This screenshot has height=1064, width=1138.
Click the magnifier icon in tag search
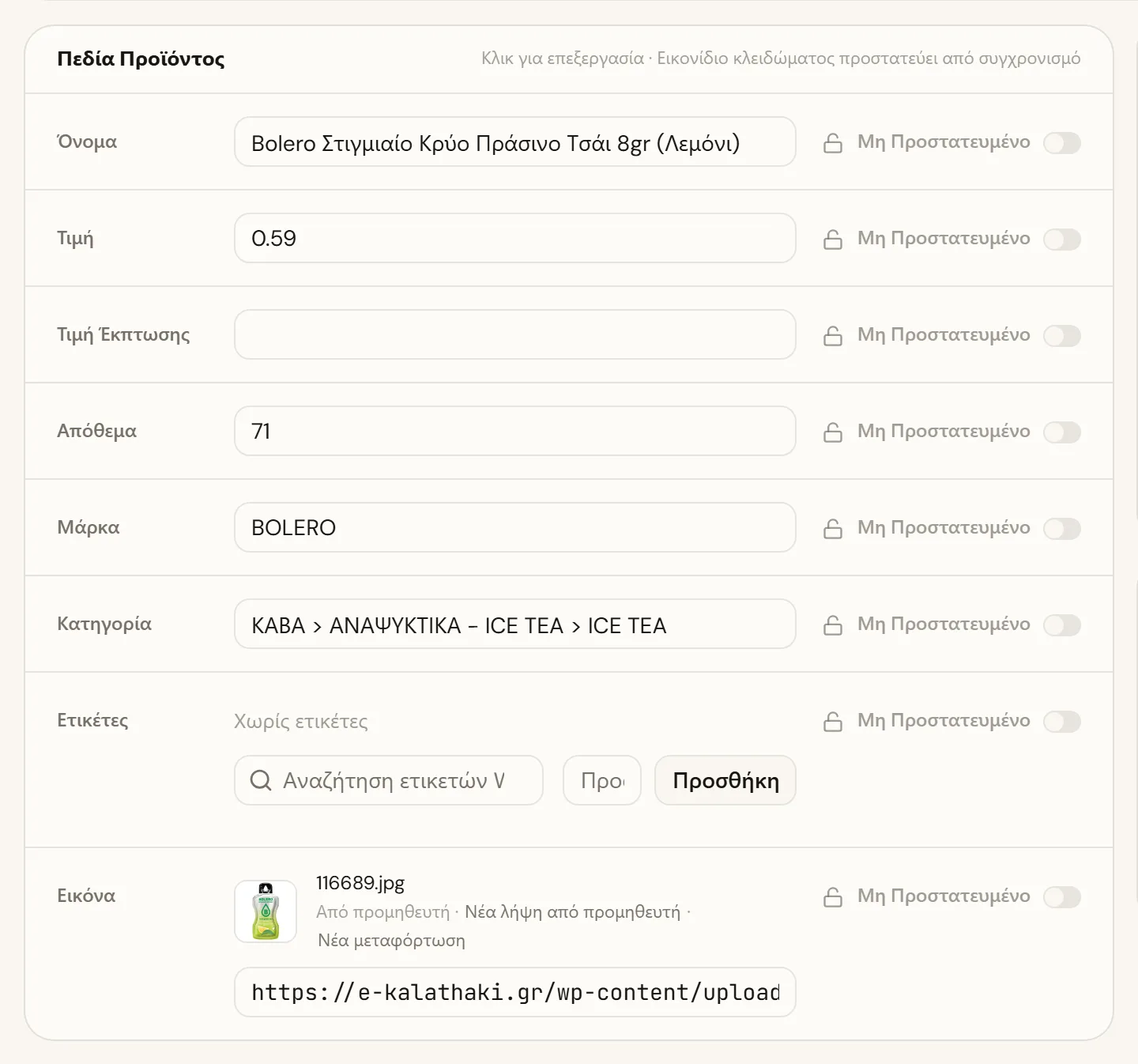pos(261,780)
